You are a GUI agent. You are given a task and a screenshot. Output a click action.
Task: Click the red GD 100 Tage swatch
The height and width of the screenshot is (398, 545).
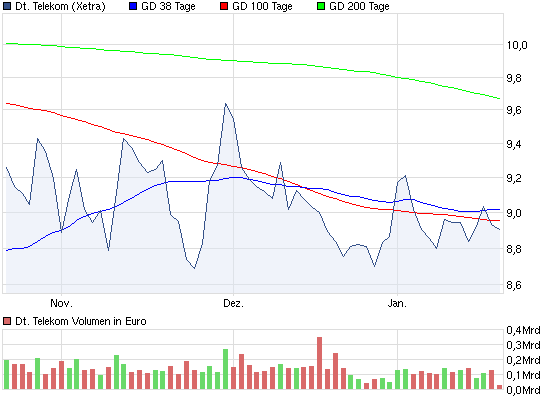click(224, 6)
